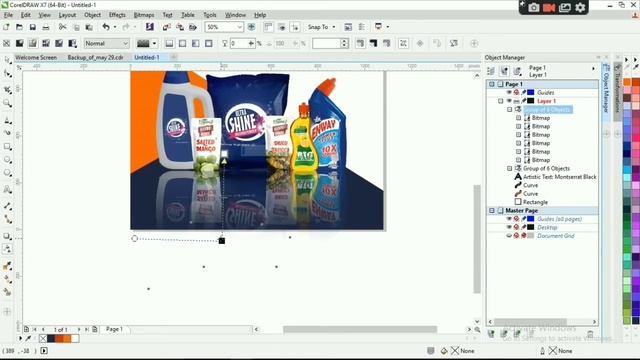
Task: Collapse the Master Page tree node
Action: coord(492,211)
